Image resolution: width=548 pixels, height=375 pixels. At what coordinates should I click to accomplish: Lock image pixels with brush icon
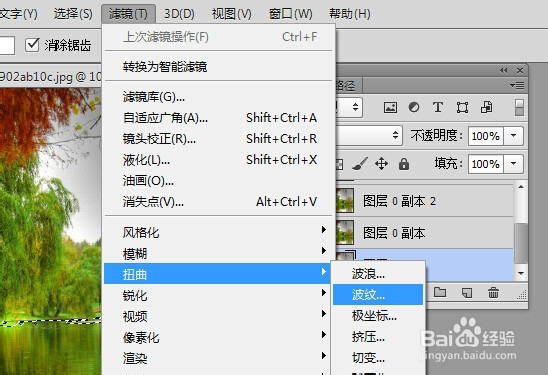360,164
